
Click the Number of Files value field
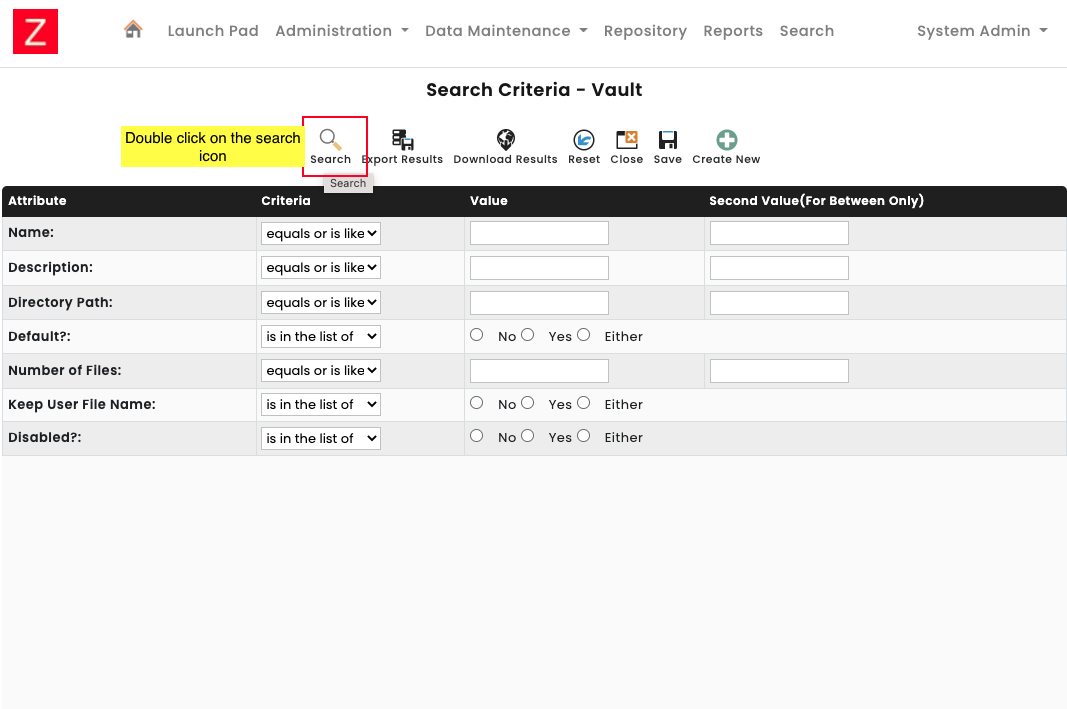pos(539,371)
